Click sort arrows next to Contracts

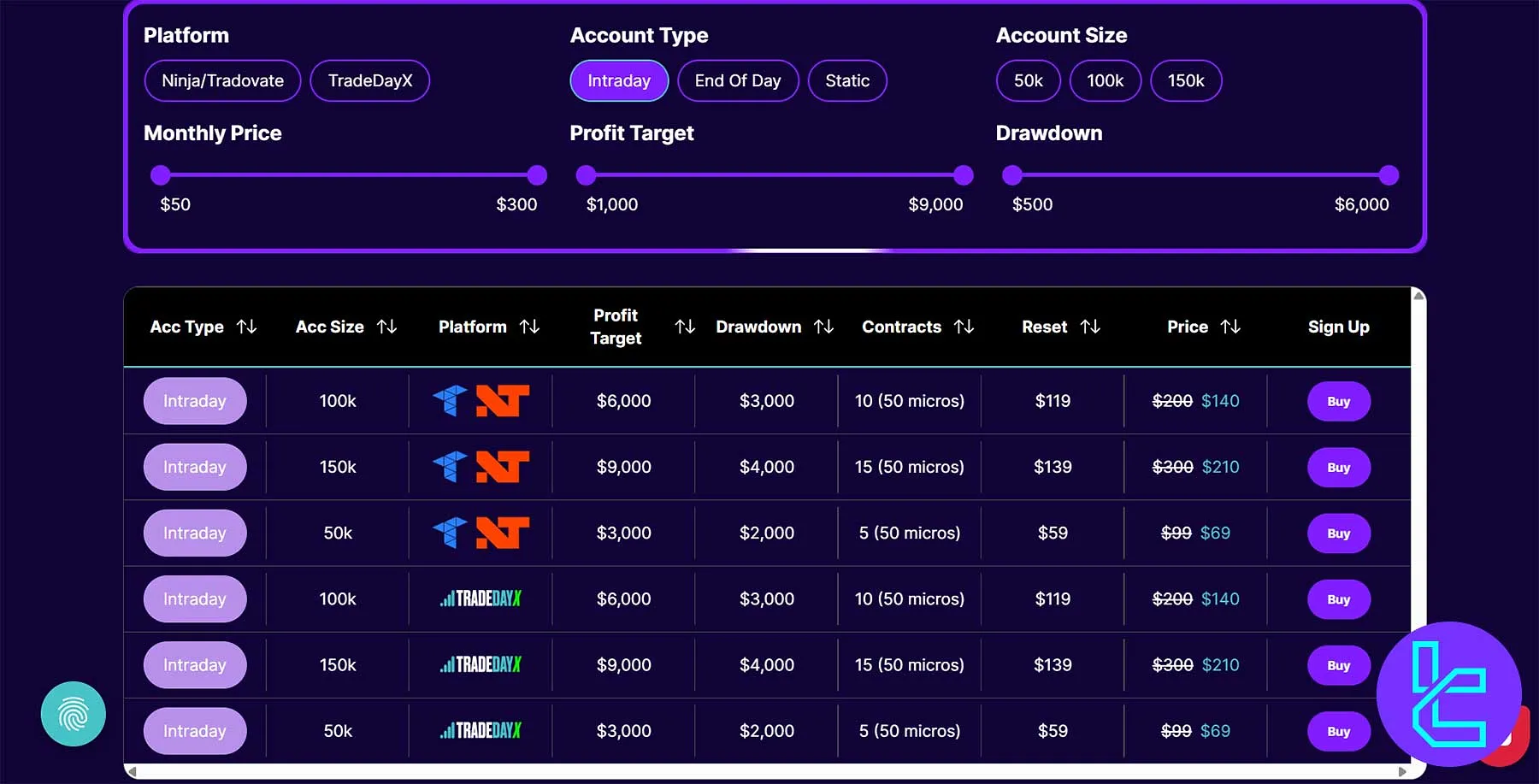tap(964, 327)
